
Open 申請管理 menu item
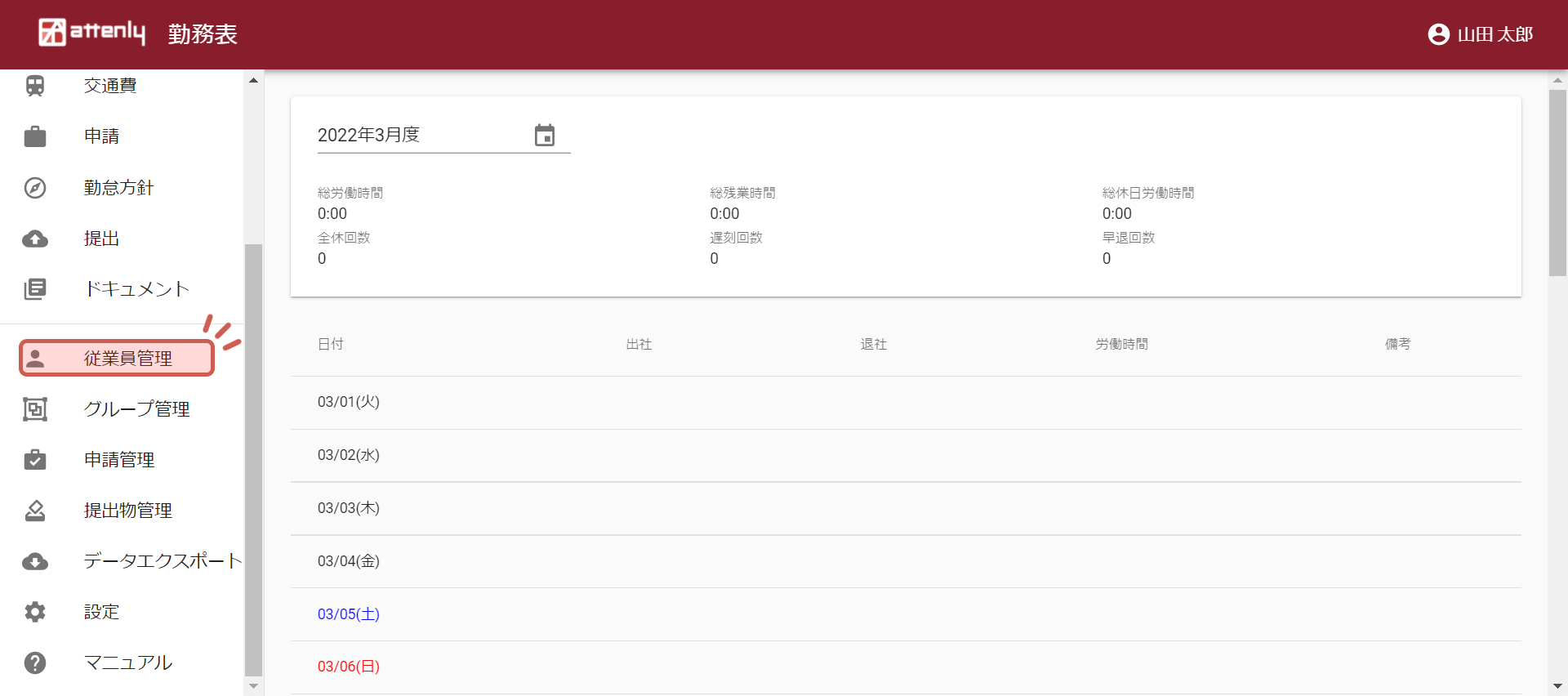click(x=119, y=460)
